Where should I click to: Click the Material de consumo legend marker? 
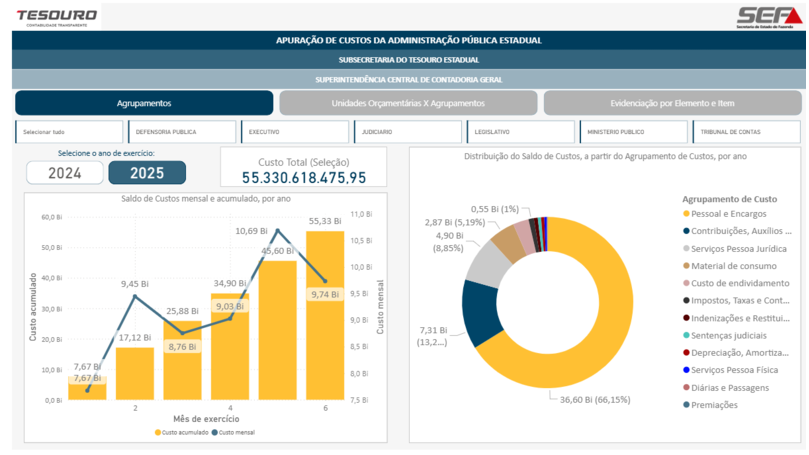[686, 266]
